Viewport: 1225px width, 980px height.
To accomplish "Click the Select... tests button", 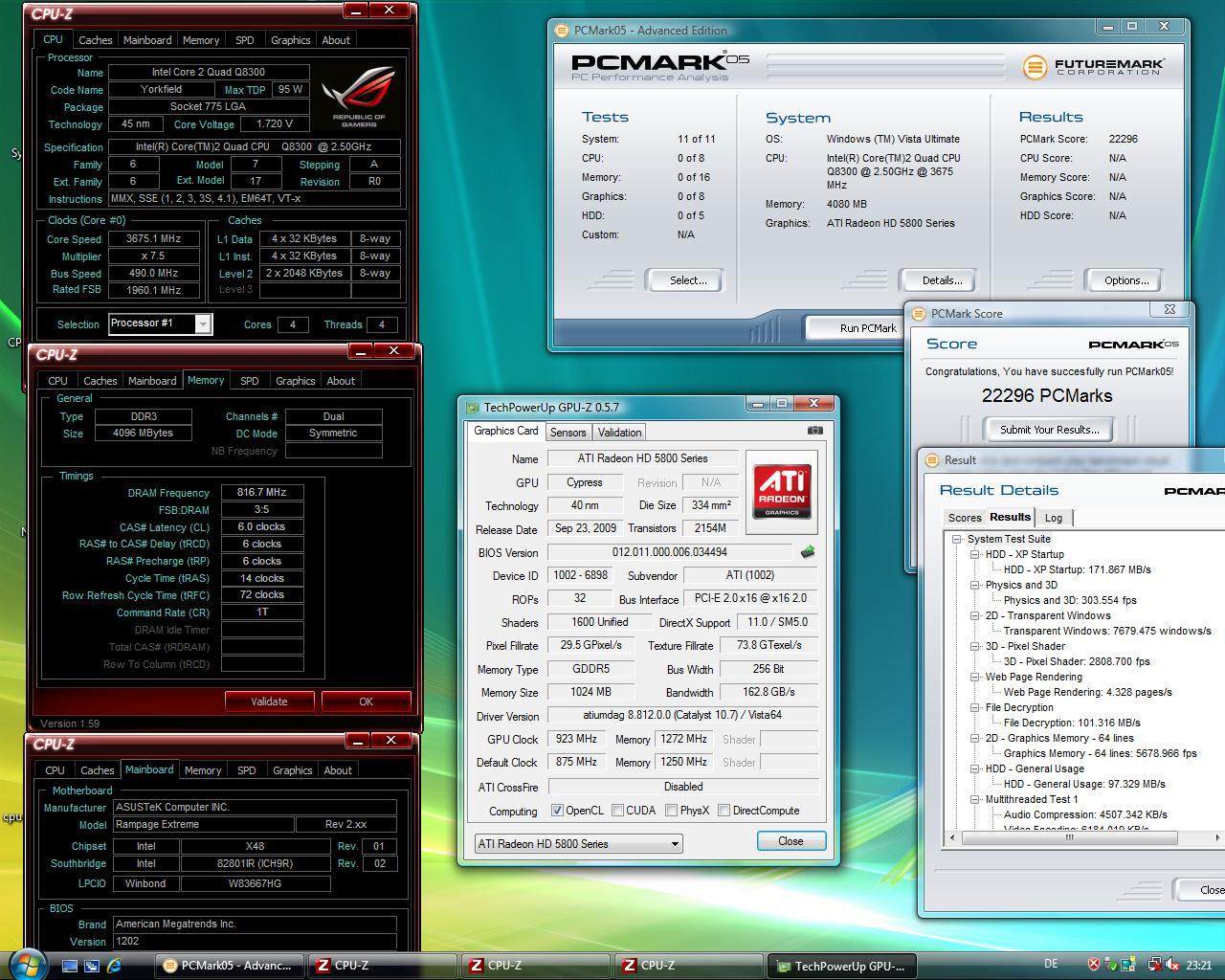I will pos(687,280).
